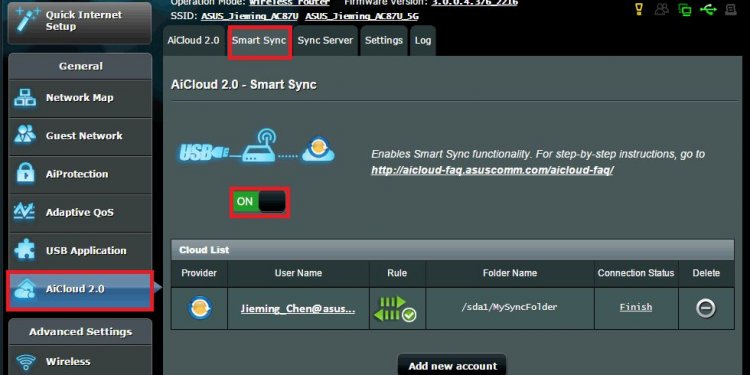Click the SSID ASUS_Jieming_AC87U link
Viewport: 750px width, 375px height.
251,16
